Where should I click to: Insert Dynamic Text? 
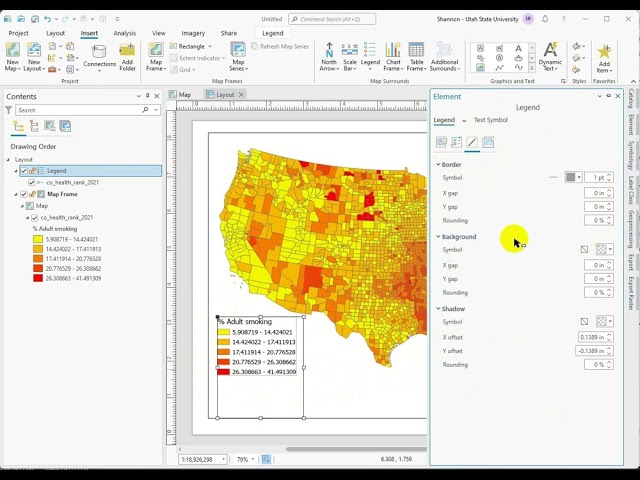tap(550, 56)
